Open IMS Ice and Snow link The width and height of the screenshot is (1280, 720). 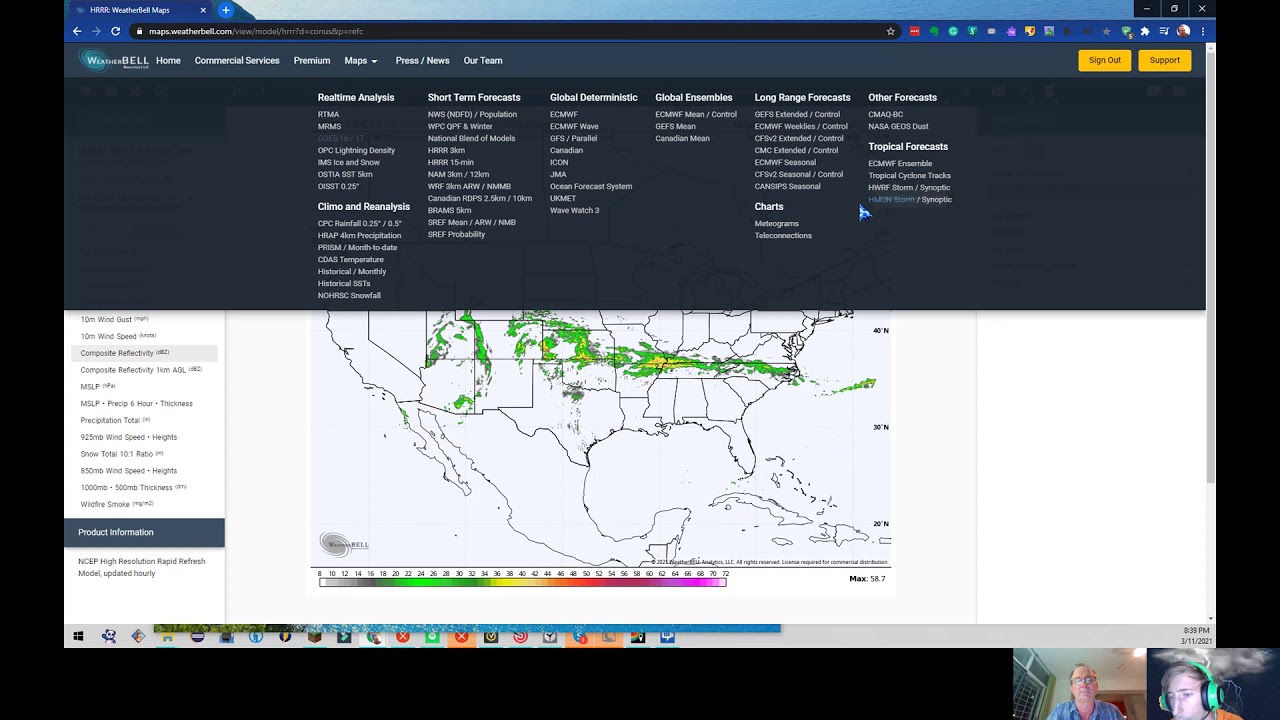tap(349, 162)
